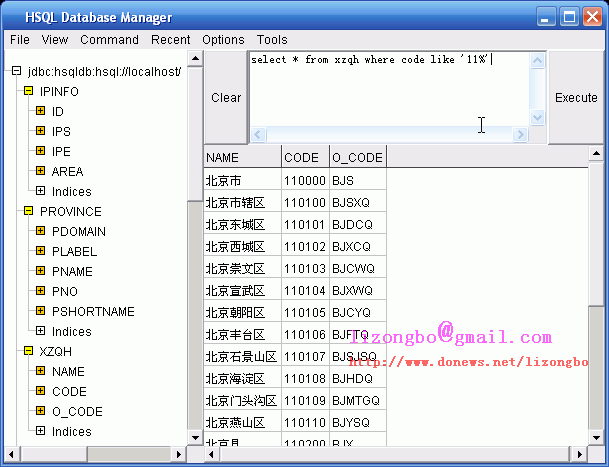Collapse the IPINFO table node
This screenshot has height=467, width=609.
point(28,92)
